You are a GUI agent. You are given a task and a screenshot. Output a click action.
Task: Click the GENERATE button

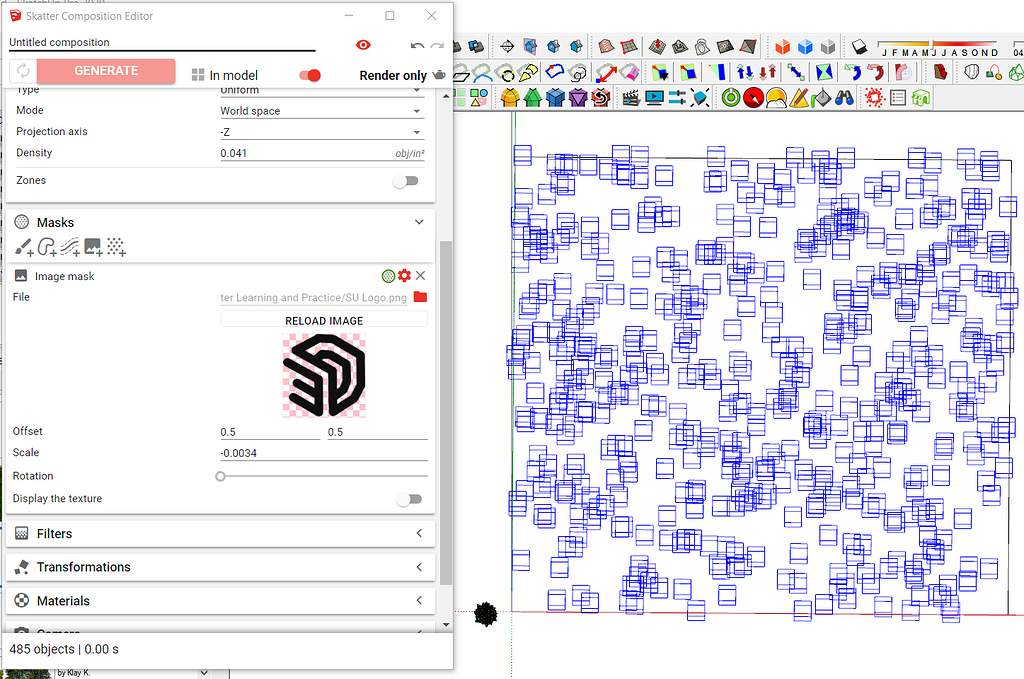107,71
